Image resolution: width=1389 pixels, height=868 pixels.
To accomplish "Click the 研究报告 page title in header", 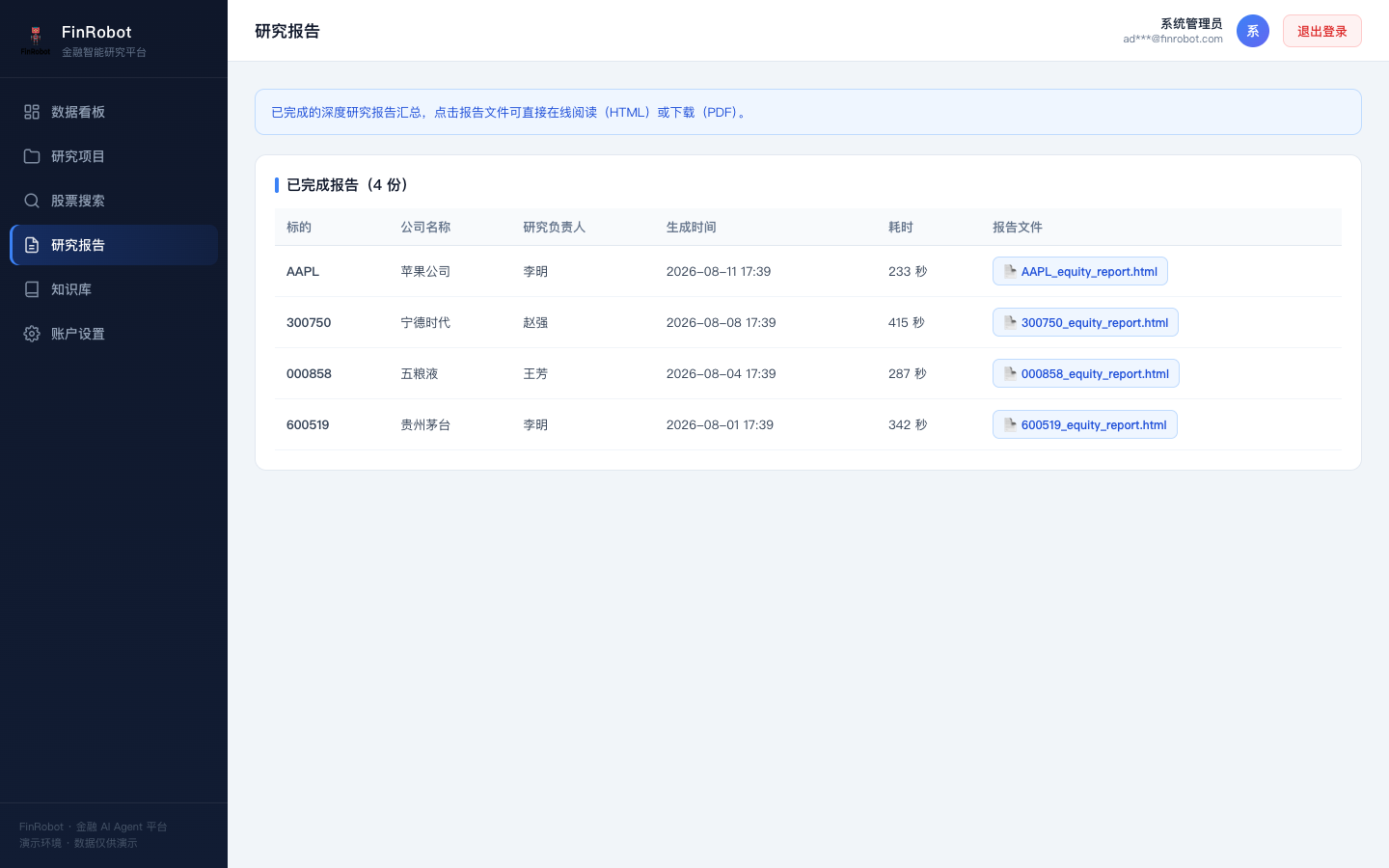I will coord(287,31).
